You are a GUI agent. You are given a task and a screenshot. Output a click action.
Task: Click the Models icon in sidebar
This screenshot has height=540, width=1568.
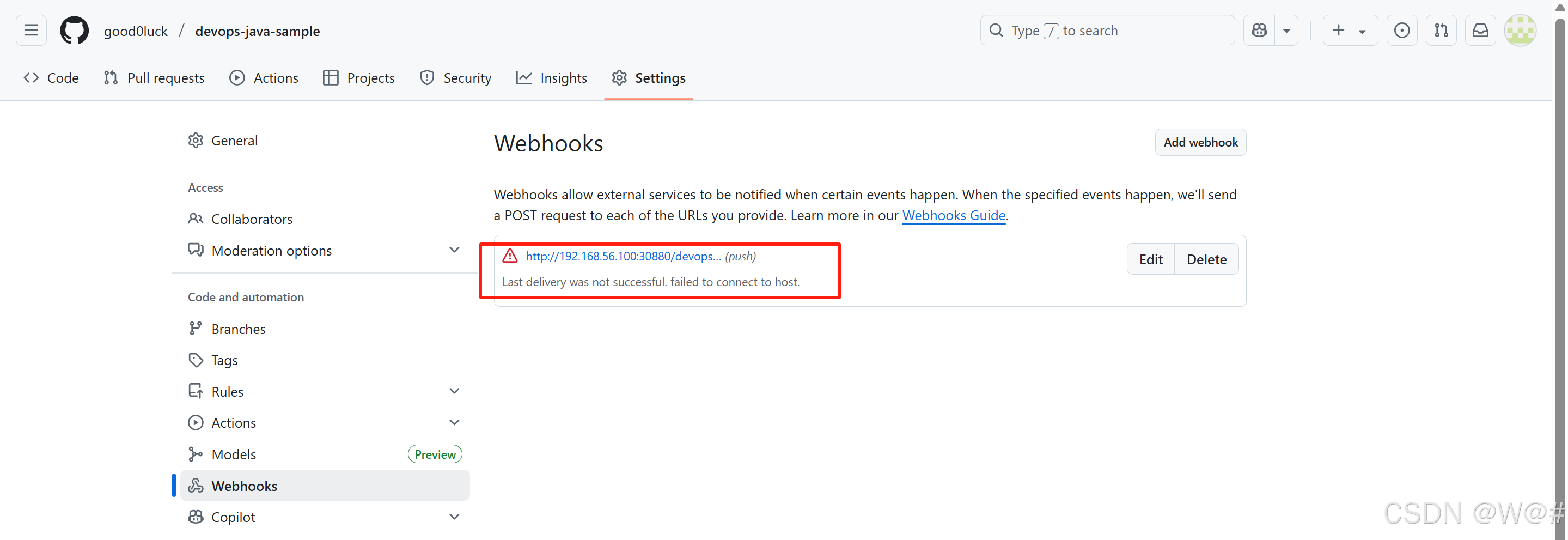click(196, 454)
